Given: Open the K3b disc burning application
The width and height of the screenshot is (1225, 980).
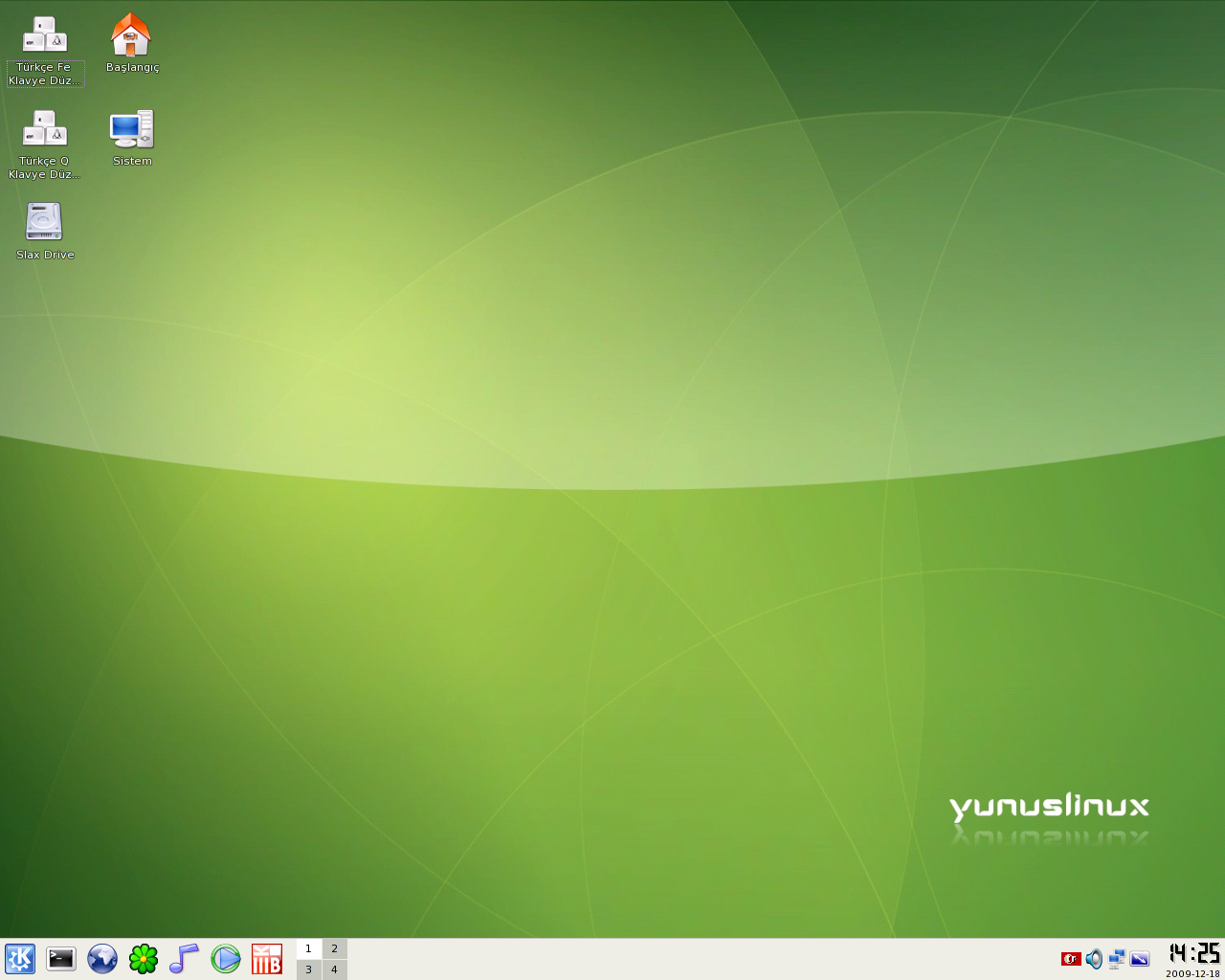Looking at the screenshot, I should click(267, 958).
